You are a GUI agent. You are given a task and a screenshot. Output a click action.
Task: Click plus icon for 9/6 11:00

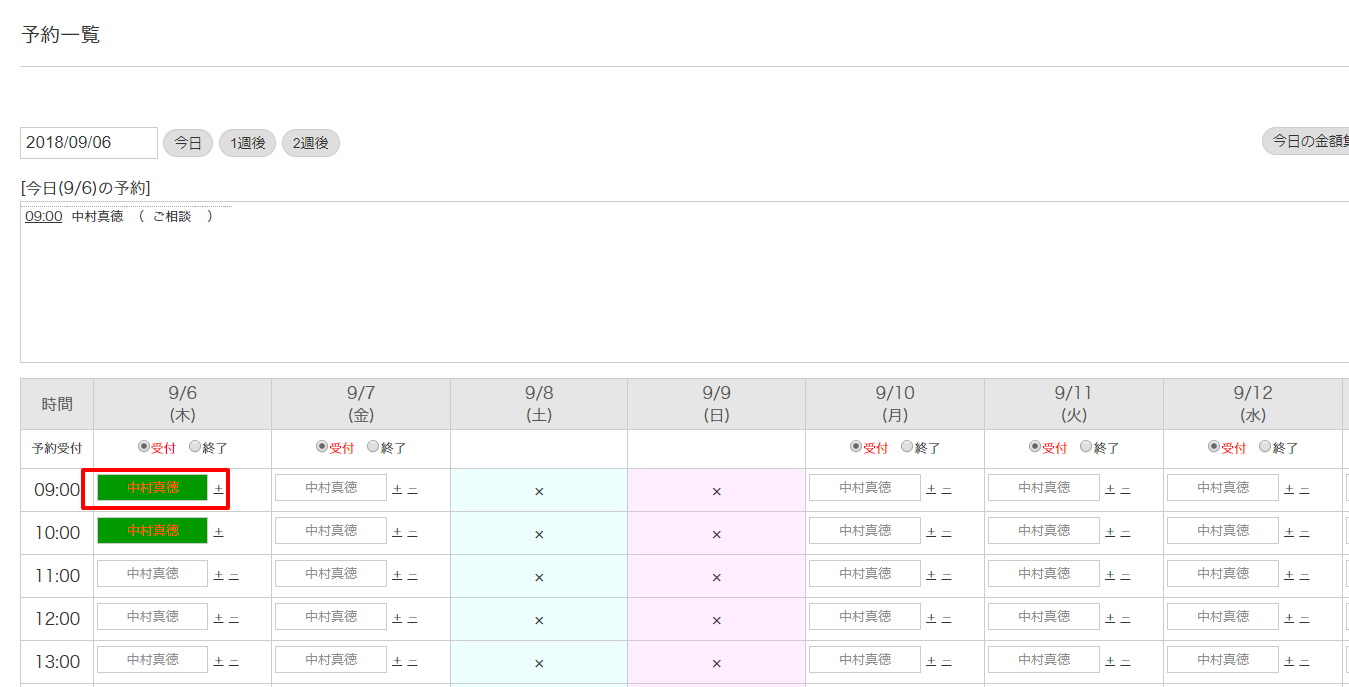(x=218, y=576)
